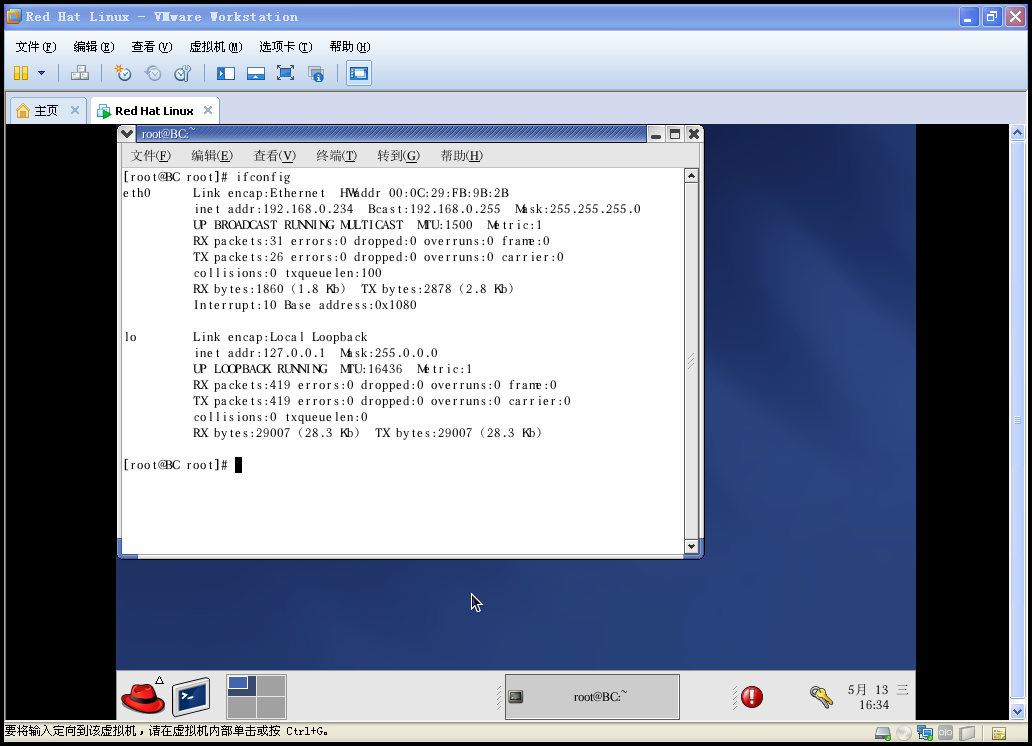
Task: Click the CD/DVD drive status icon
Action: 904,733
